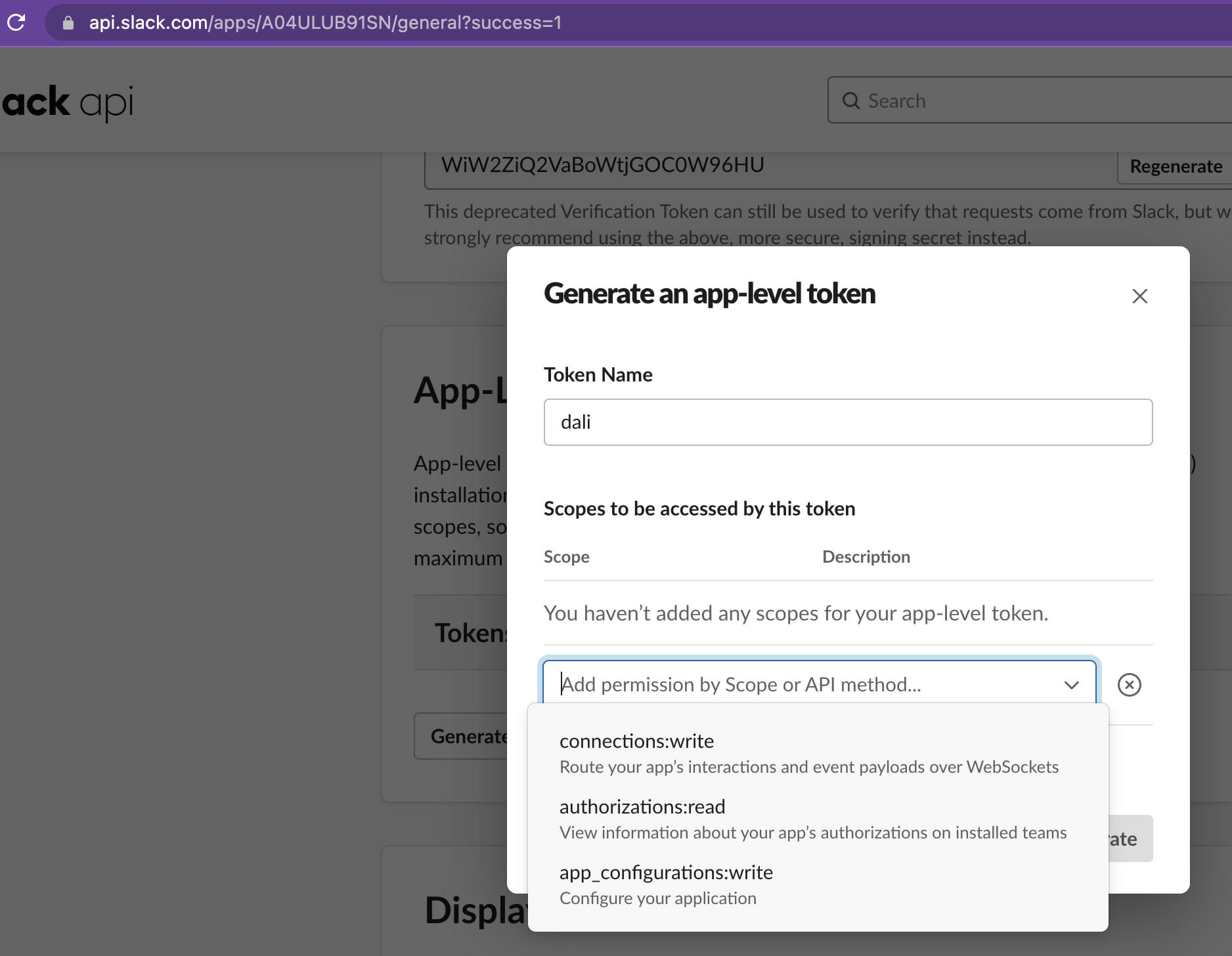Click the 'You haven't added any scopes' message
This screenshot has width=1232, height=956.
pos(795,613)
